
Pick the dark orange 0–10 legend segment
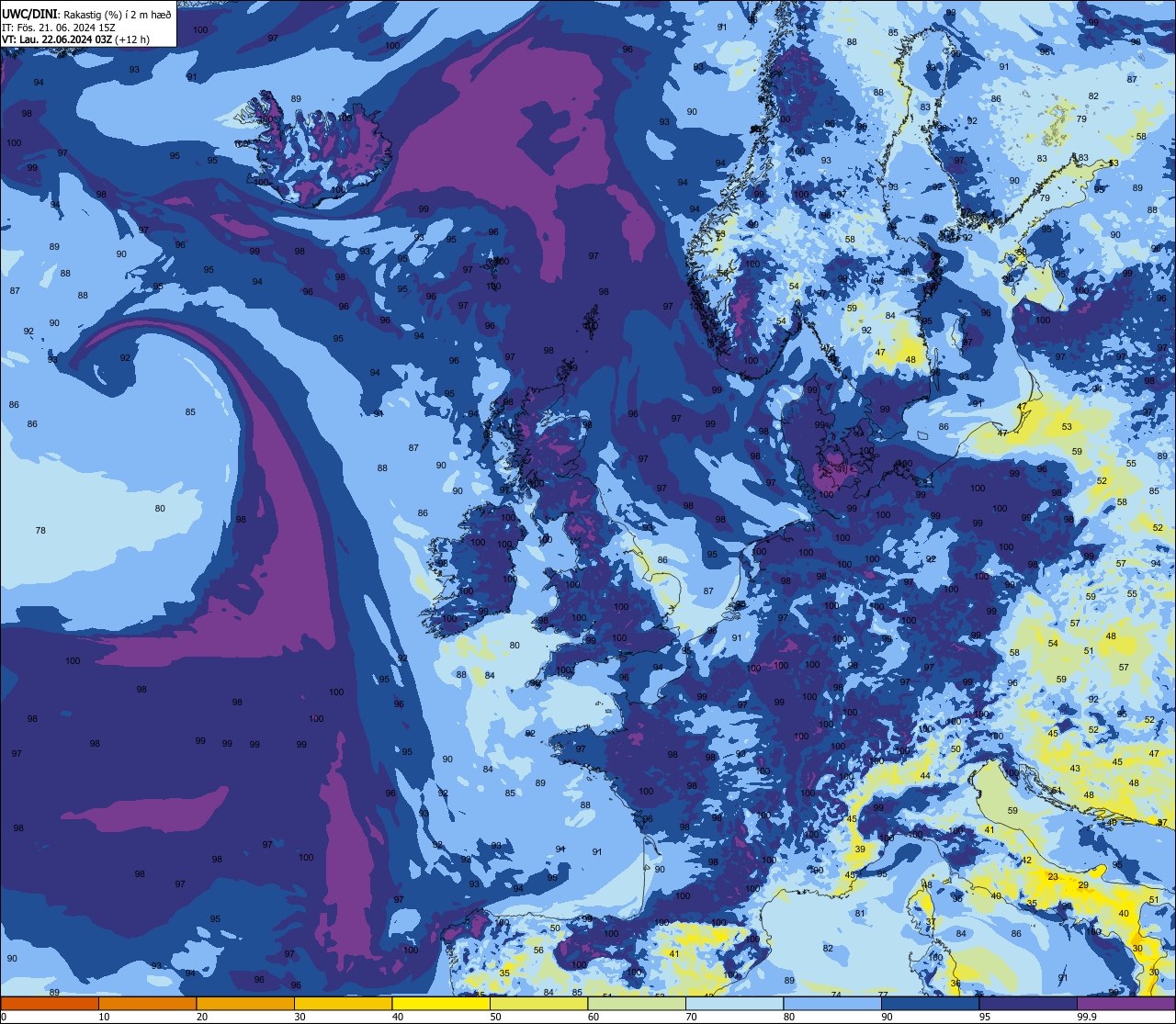point(50,1003)
